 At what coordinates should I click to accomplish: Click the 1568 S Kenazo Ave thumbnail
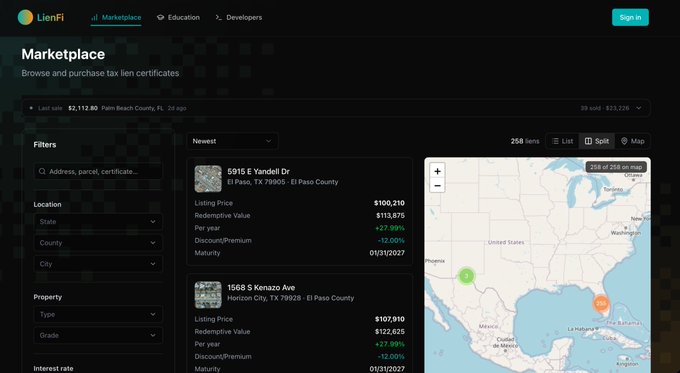[208, 295]
